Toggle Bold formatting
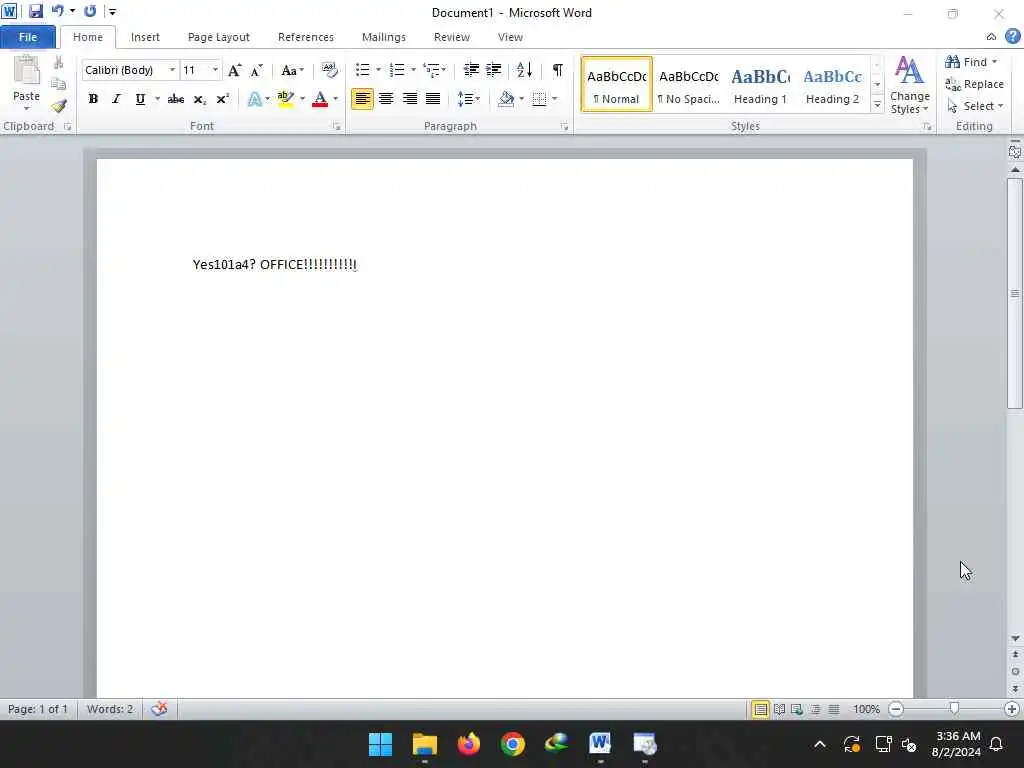This screenshot has width=1024, height=768. (x=93, y=99)
